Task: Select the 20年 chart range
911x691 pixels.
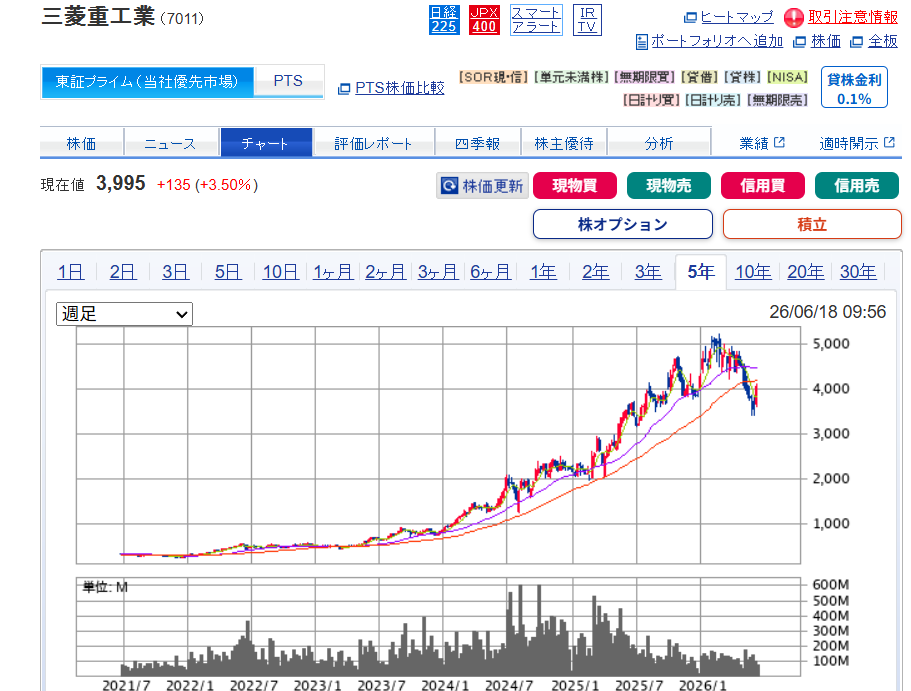Action: click(805, 271)
